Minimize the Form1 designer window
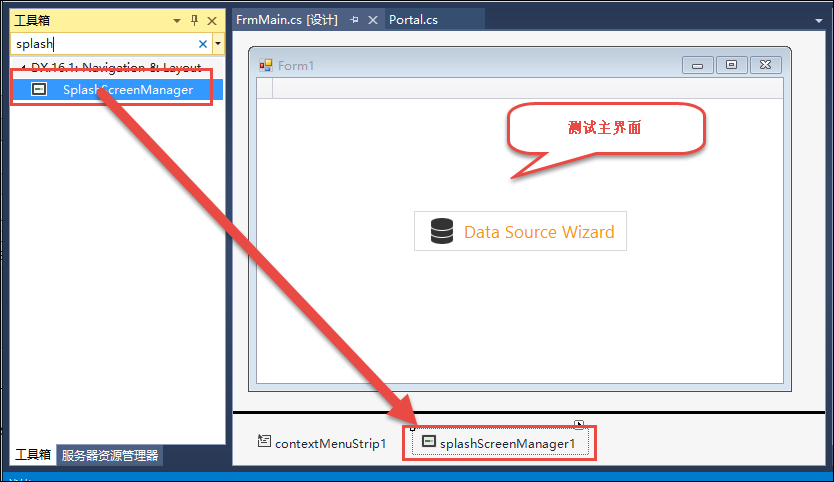The image size is (834, 482). tap(697, 65)
